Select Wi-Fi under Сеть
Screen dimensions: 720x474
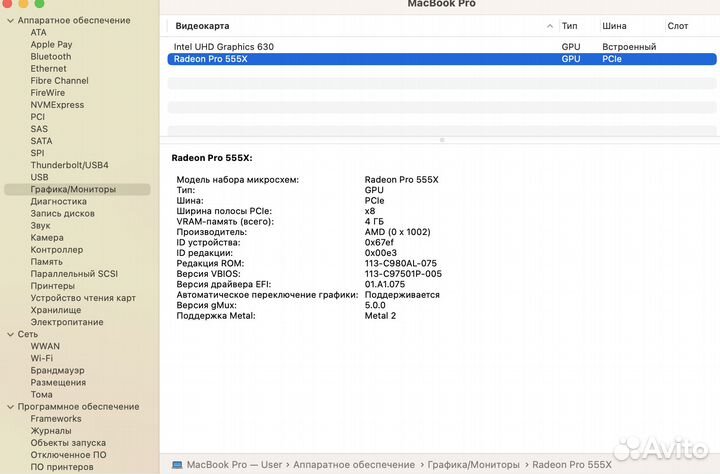point(42,358)
